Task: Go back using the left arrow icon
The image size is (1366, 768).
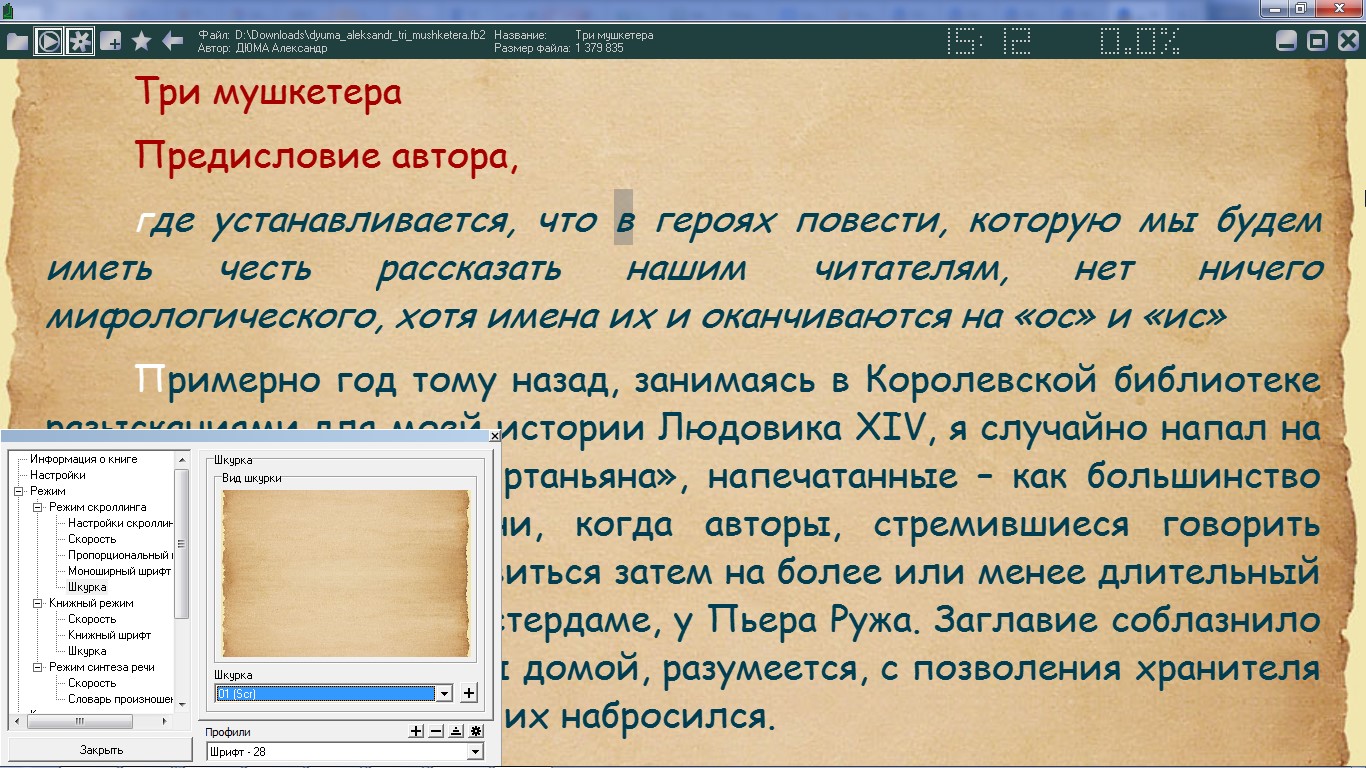Action: [173, 41]
